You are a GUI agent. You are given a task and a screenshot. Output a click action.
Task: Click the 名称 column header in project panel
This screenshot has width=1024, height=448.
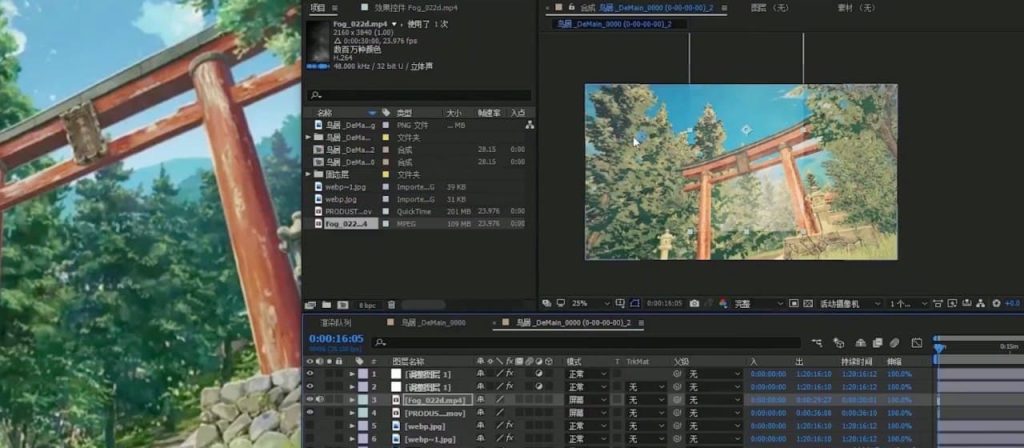click(x=324, y=113)
